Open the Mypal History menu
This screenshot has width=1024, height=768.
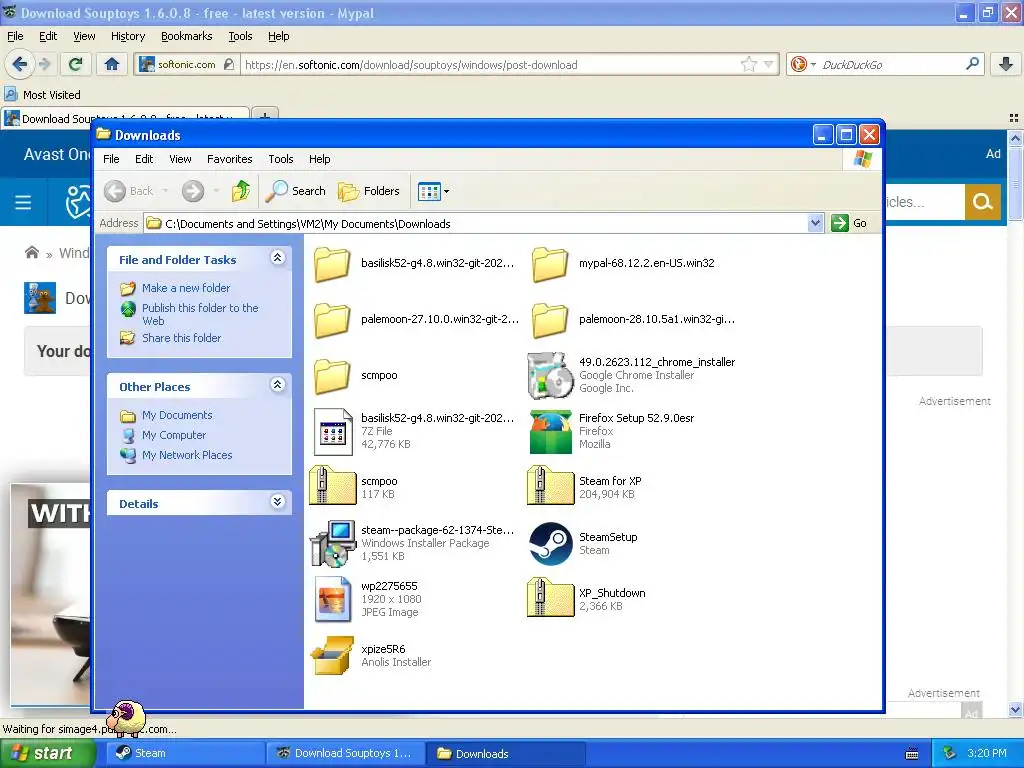[127, 37]
